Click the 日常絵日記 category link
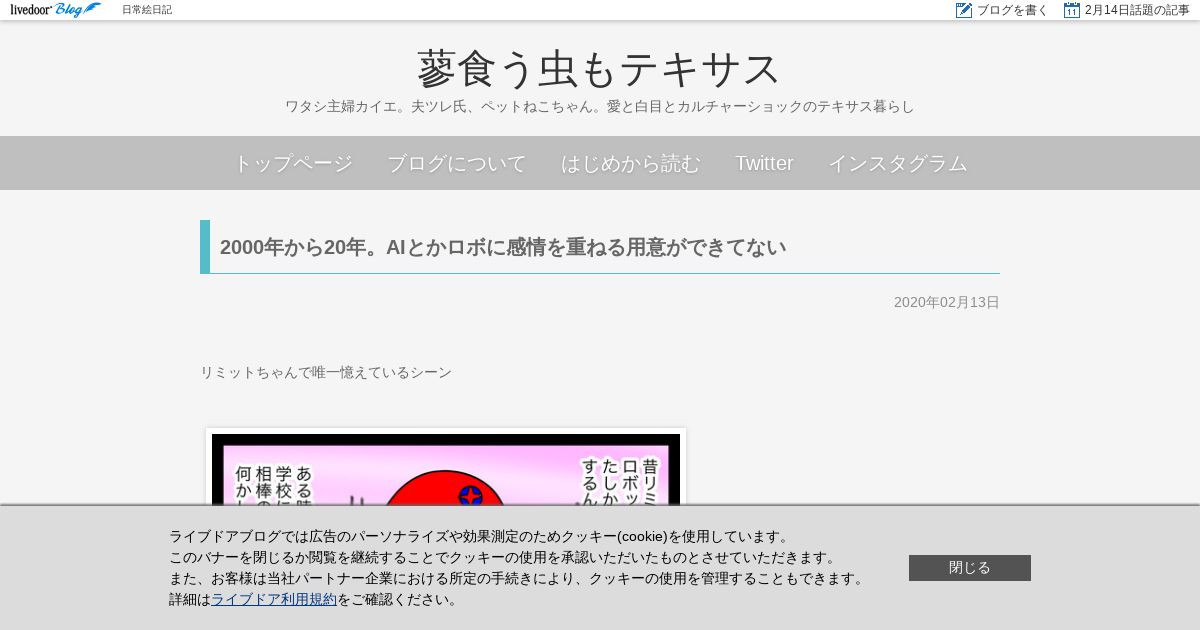The width and height of the screenshot is (1200, 630). click(147, 10)
